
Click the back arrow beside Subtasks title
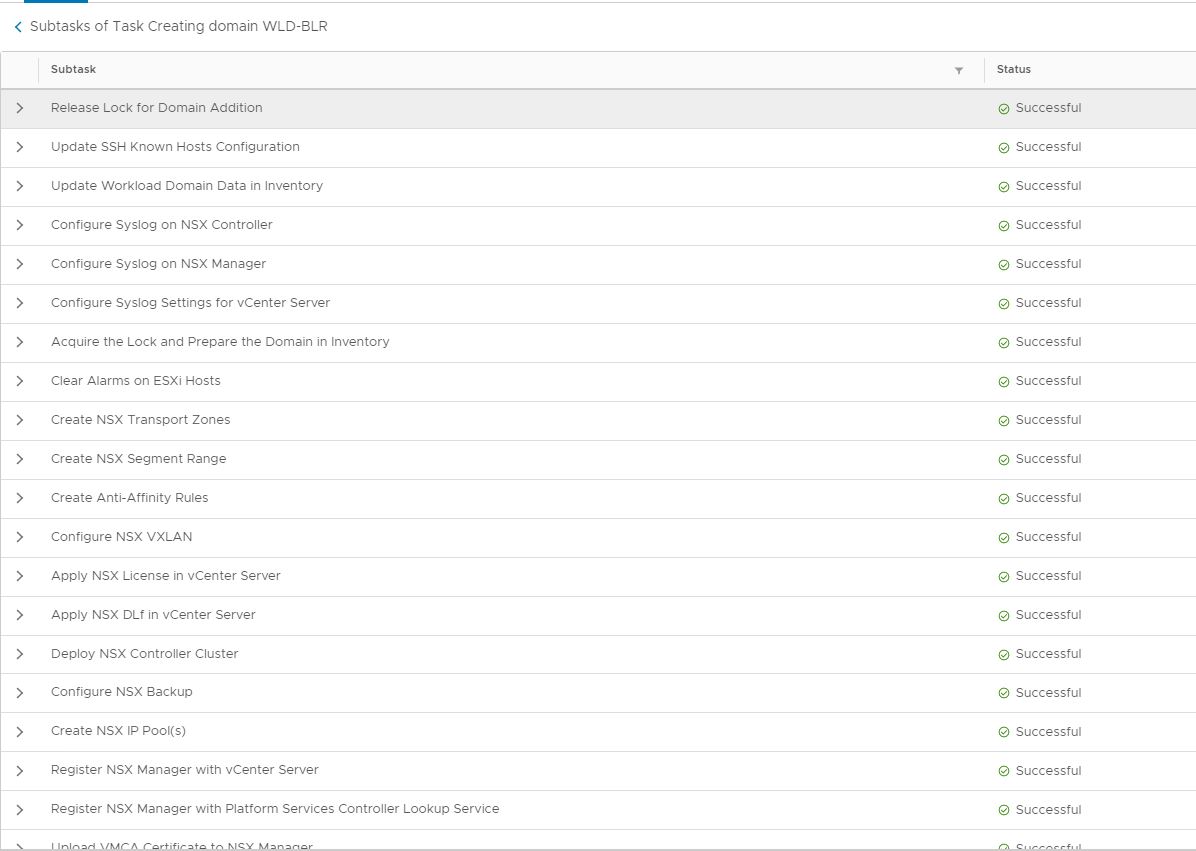click(18, 28)
